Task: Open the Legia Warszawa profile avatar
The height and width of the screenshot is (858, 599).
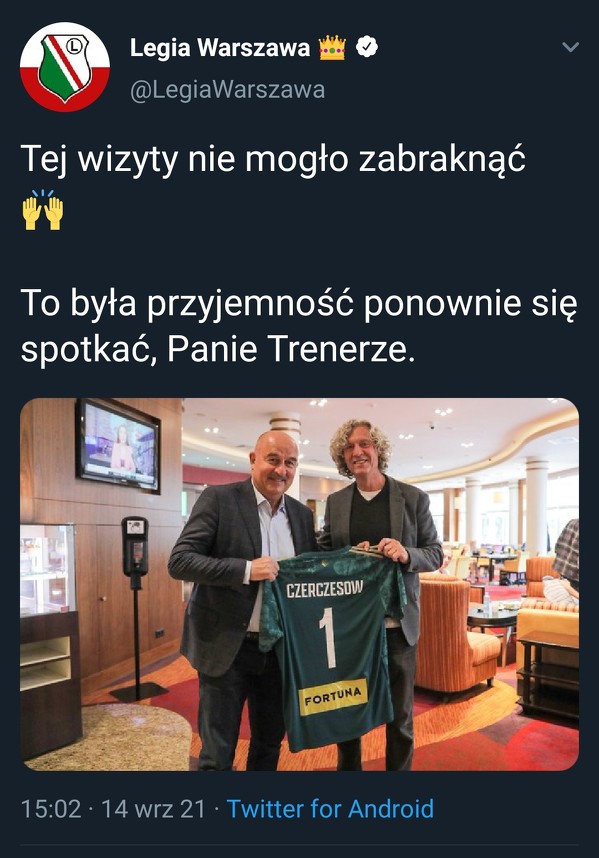Action: coord(65,67)
